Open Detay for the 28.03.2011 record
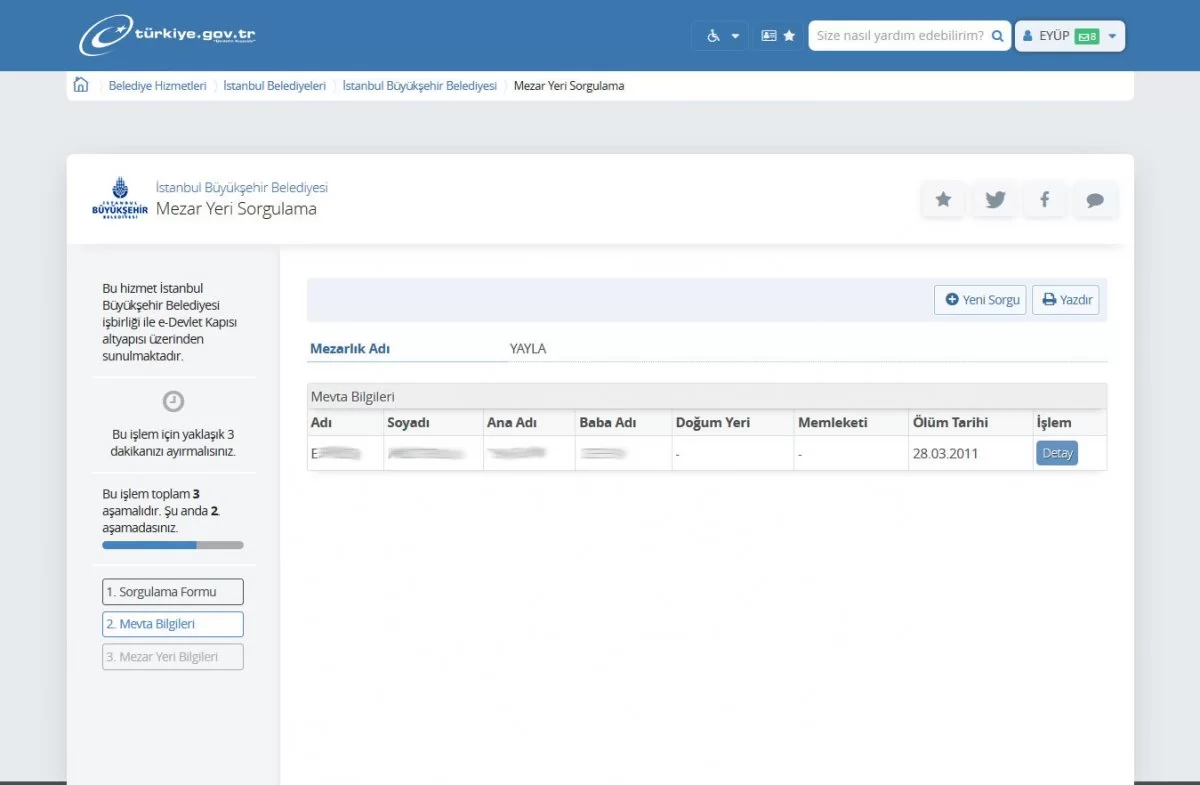Image resolution: width=1200 pixels, height=785 pixels. pyautogui.click(x=1057, y=453)
